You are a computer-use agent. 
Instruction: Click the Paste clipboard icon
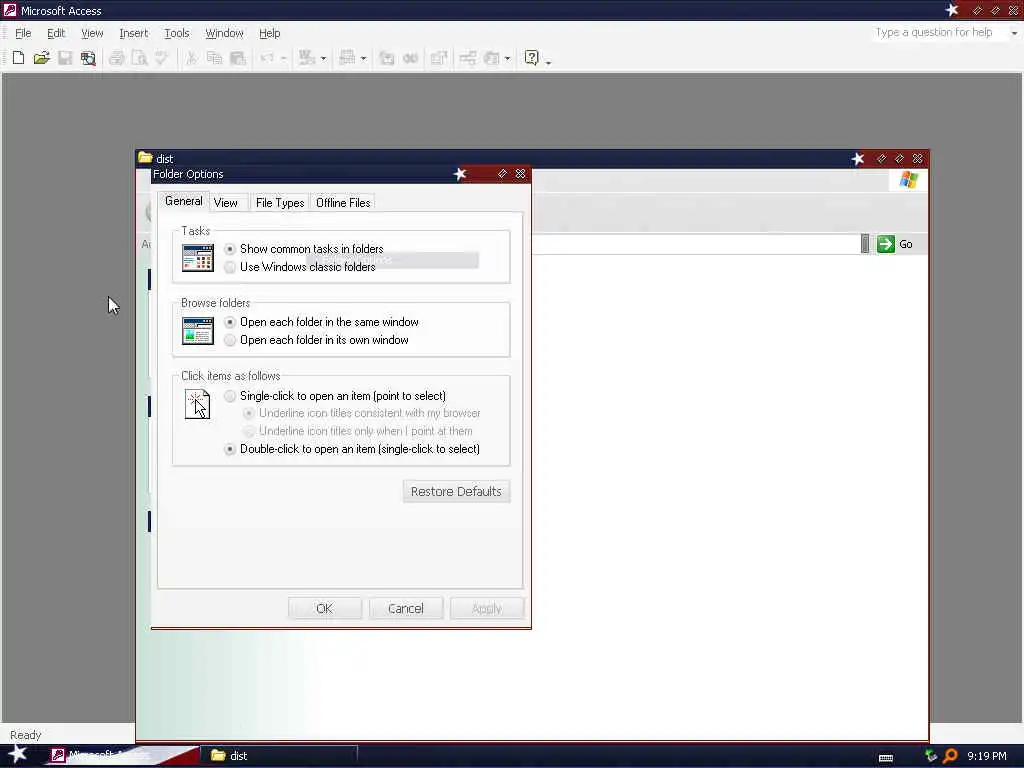click(x=238, y=58)
